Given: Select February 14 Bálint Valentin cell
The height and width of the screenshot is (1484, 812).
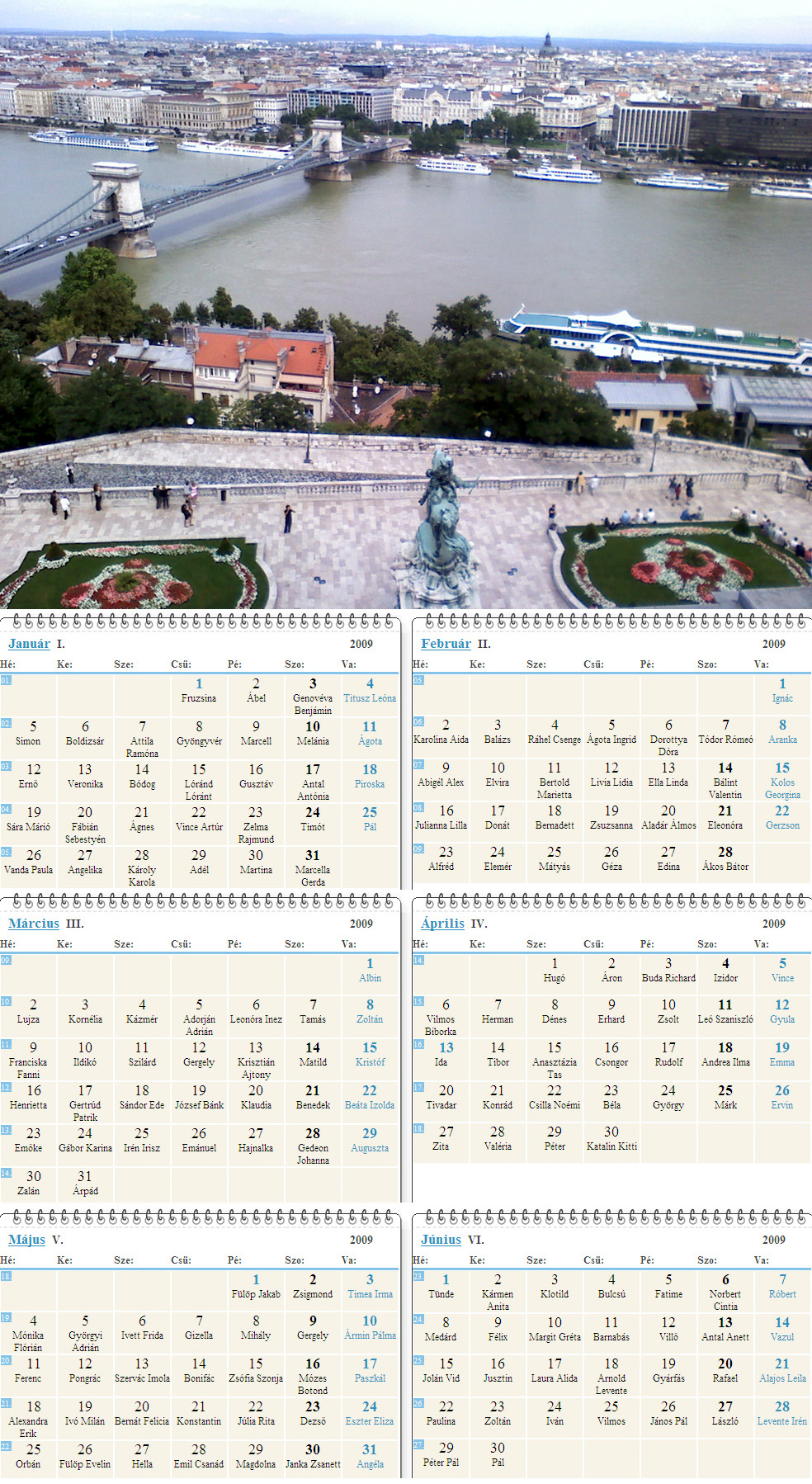Looking at the screenshot, I should pos(725,780).
